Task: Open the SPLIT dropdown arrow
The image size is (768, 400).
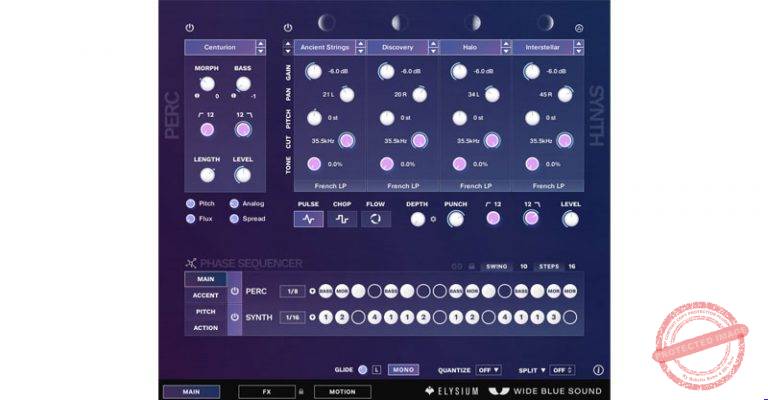Action: (x=543, y=370)
